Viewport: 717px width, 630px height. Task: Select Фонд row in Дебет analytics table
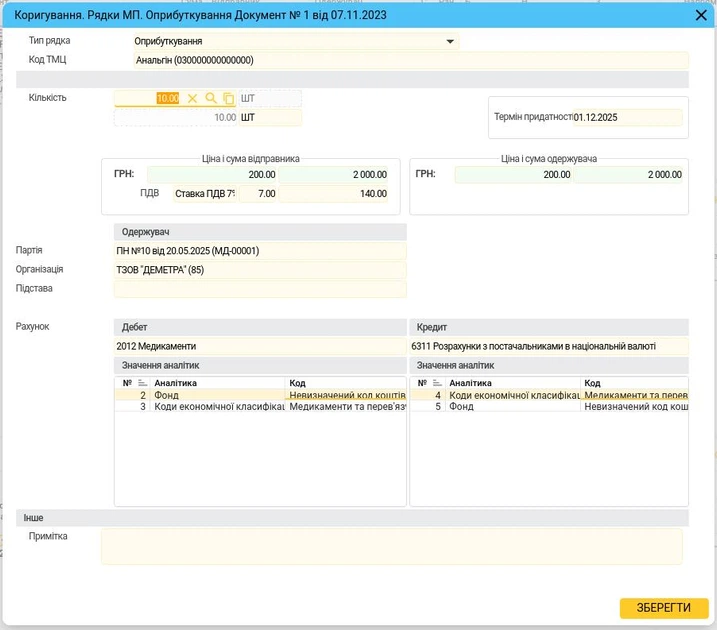(x=260, y=395)
